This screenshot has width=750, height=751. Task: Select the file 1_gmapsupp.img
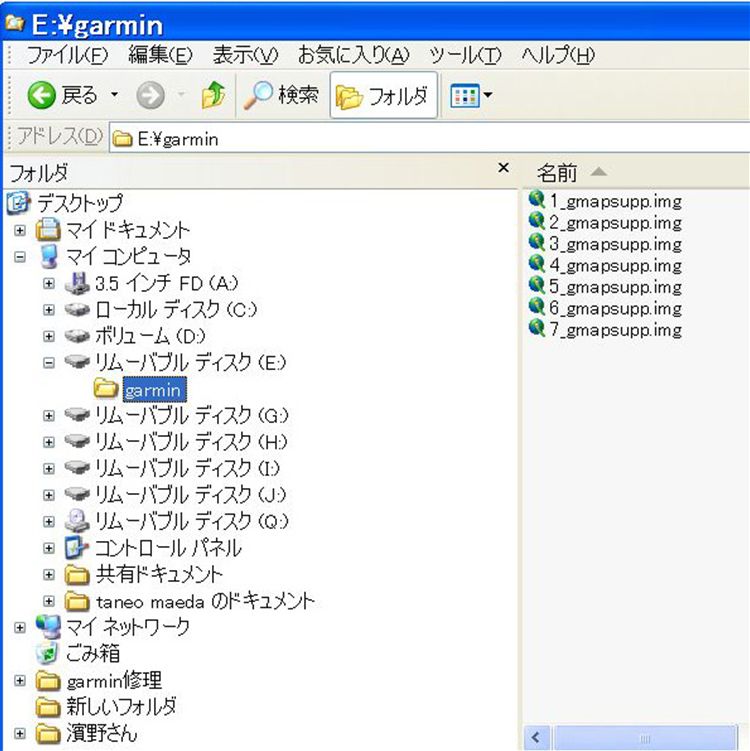coord(615,201)
